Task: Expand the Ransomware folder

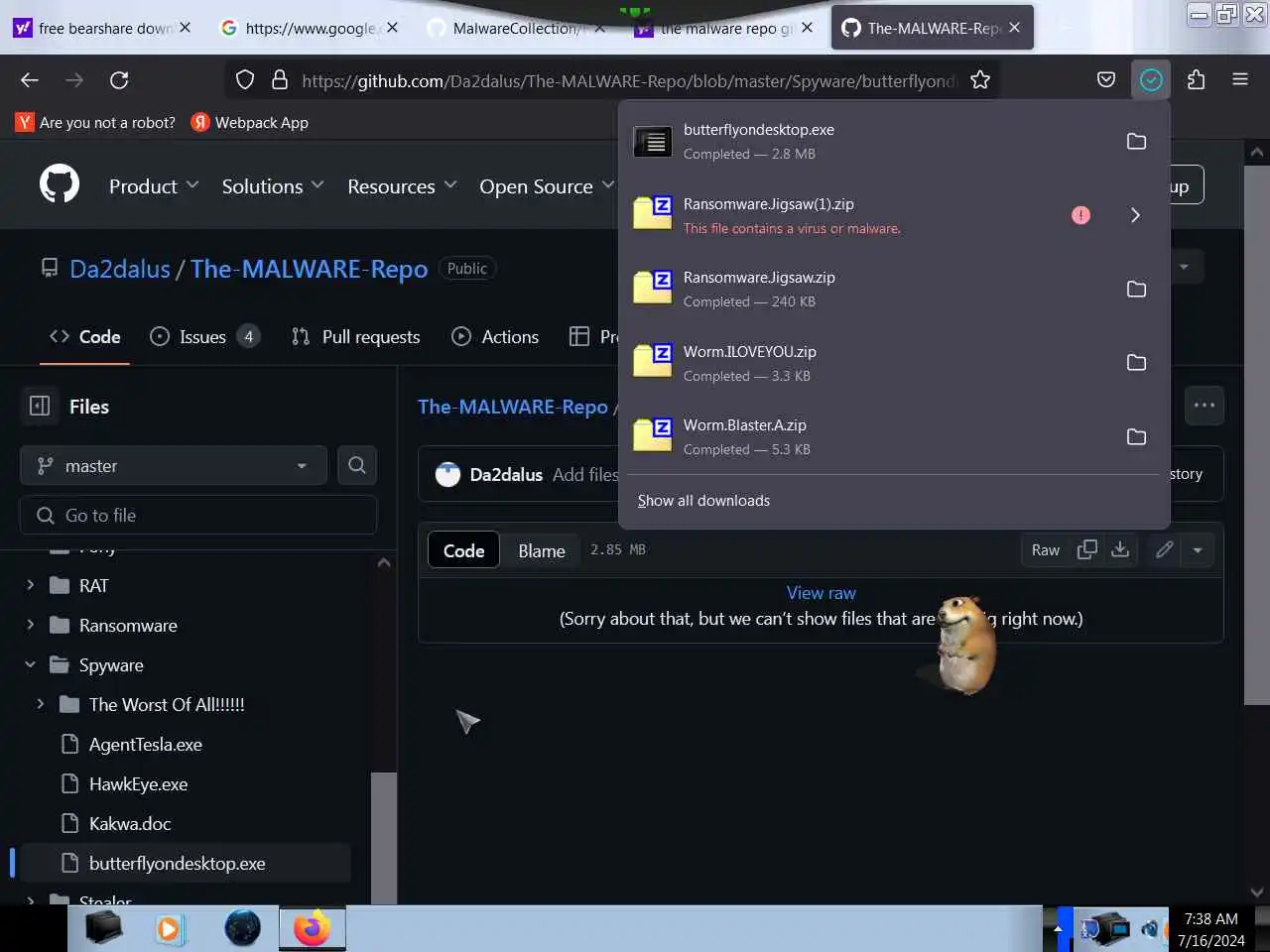Action: 30,625
